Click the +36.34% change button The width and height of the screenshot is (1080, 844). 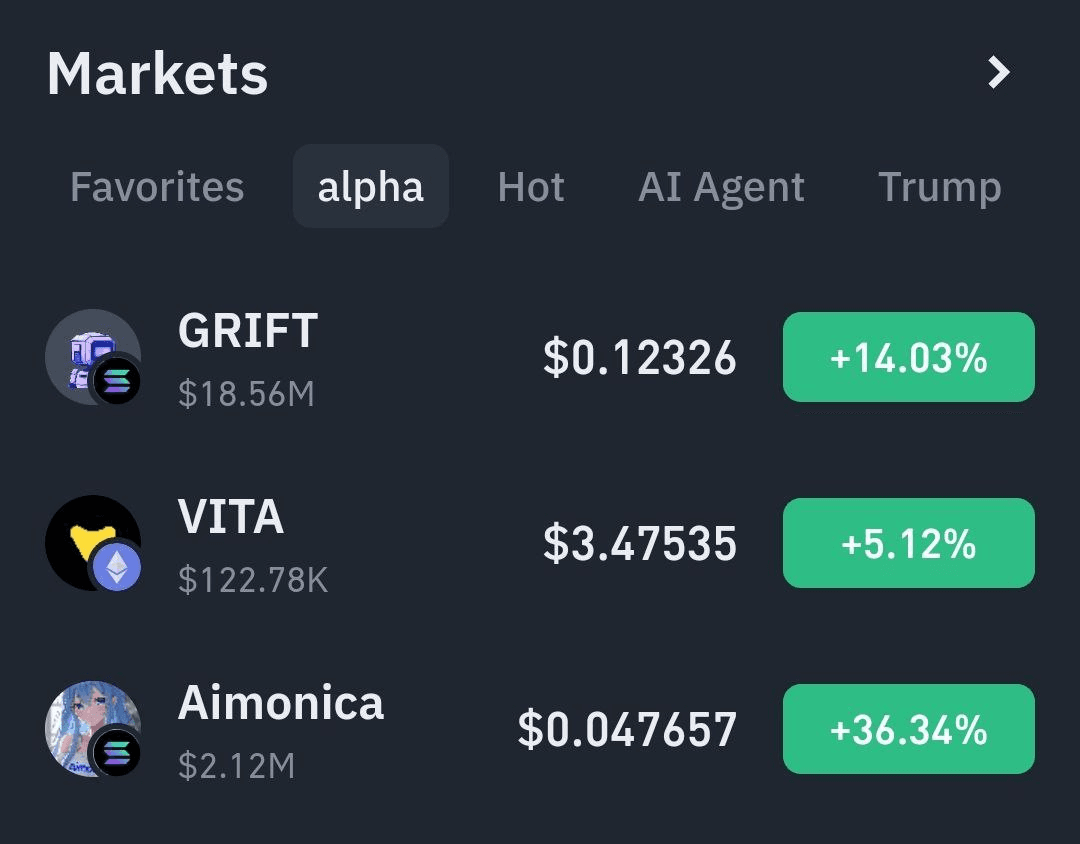click(x=908, y=729)
